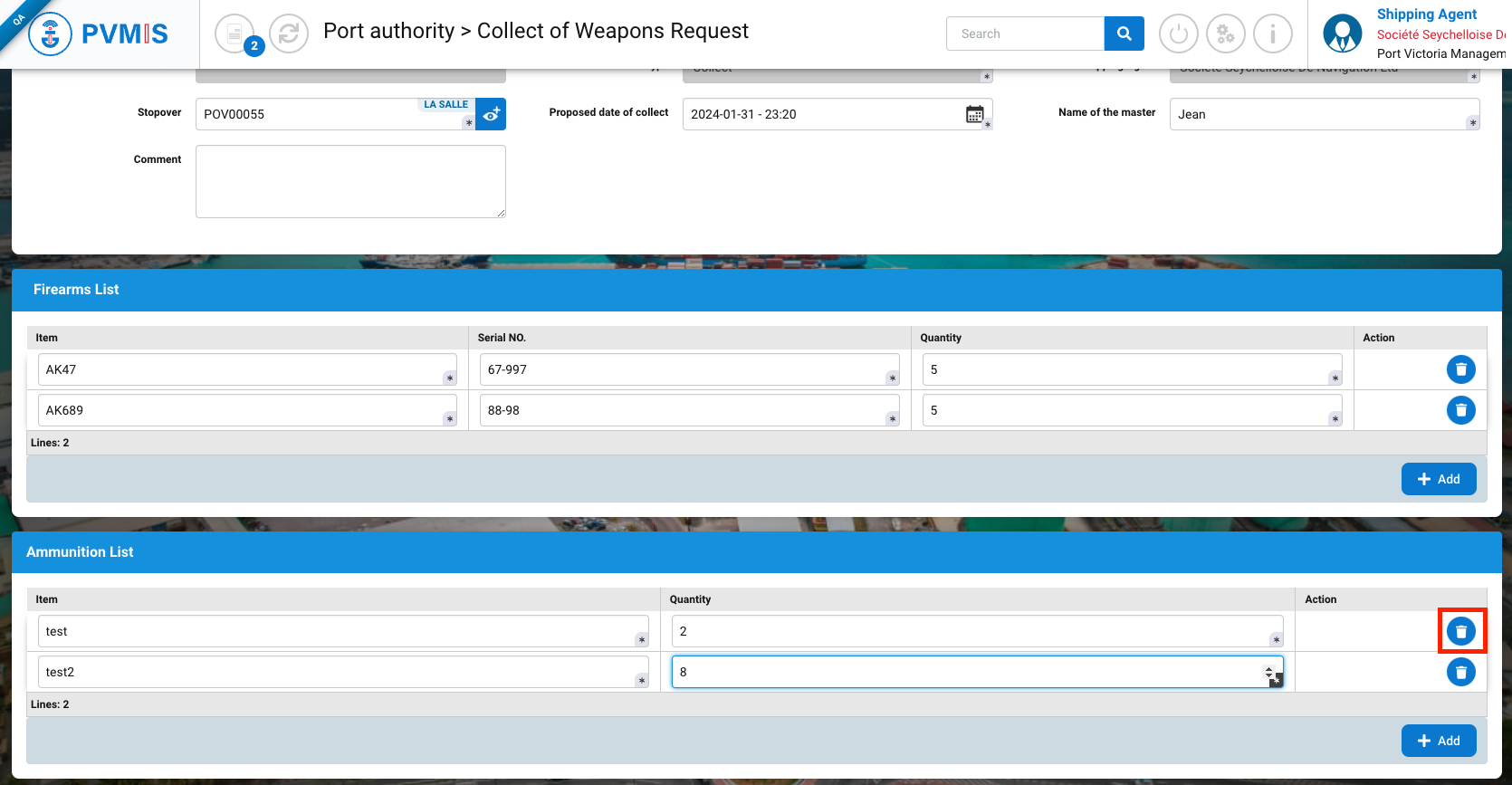Delete the AK47 firearm row

point(1460,369)
